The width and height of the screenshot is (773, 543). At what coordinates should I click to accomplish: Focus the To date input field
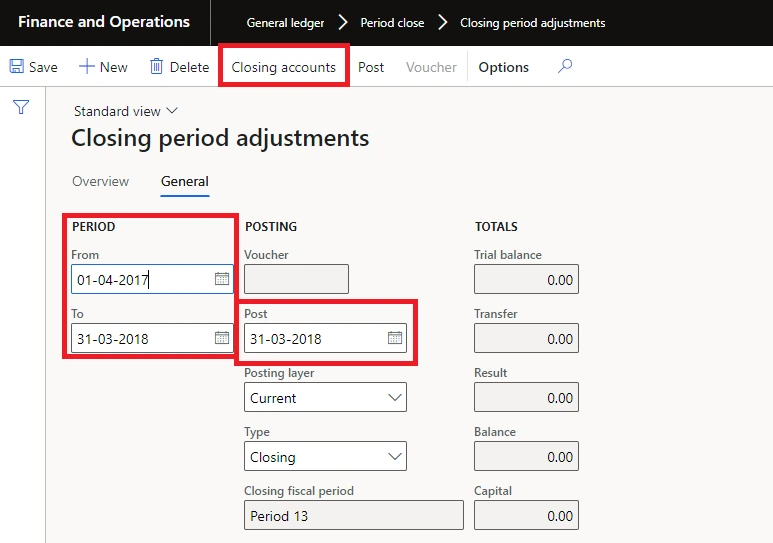[152, 338]
